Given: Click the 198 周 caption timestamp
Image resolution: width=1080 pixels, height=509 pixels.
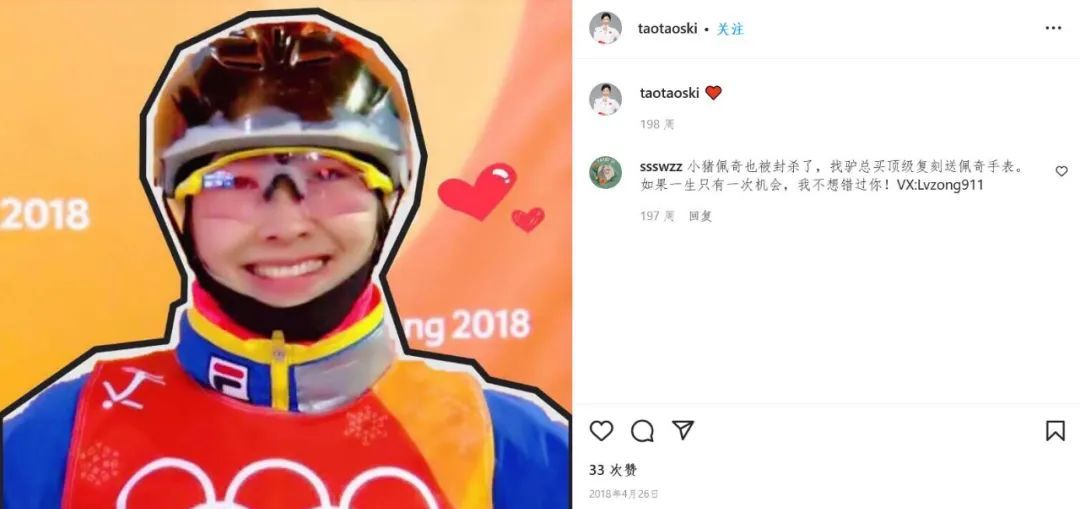Looking at the screenshot, I should pyautogui.click(x=657, y=125).
